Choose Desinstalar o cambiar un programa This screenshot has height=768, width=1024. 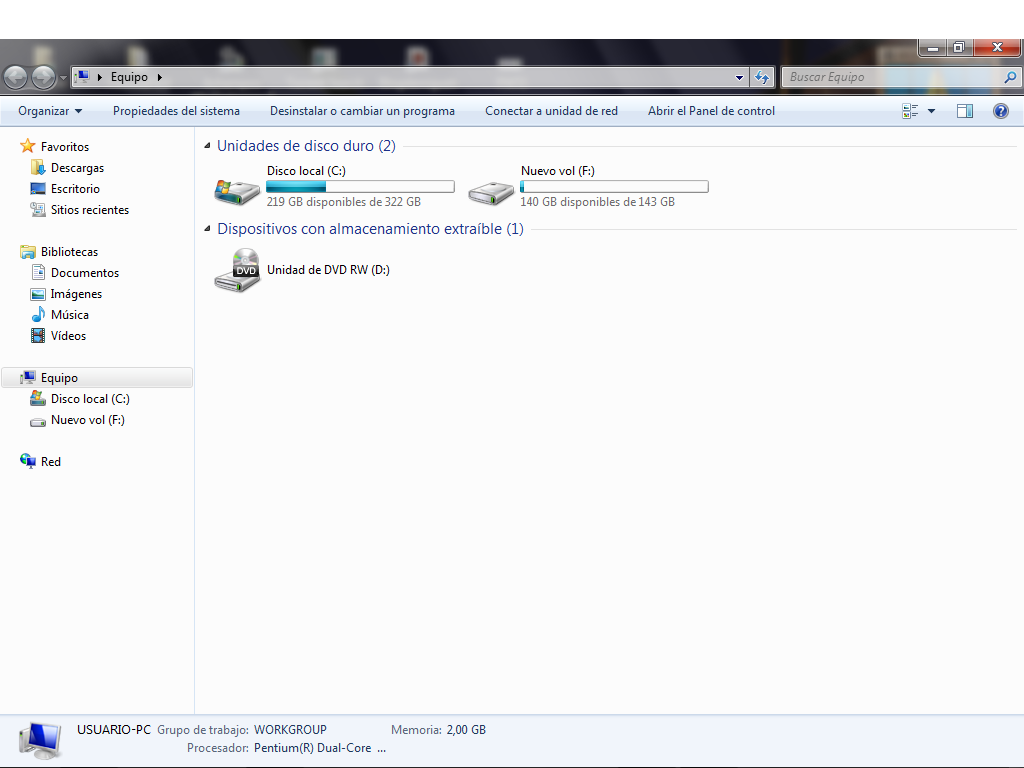point(362,111)
